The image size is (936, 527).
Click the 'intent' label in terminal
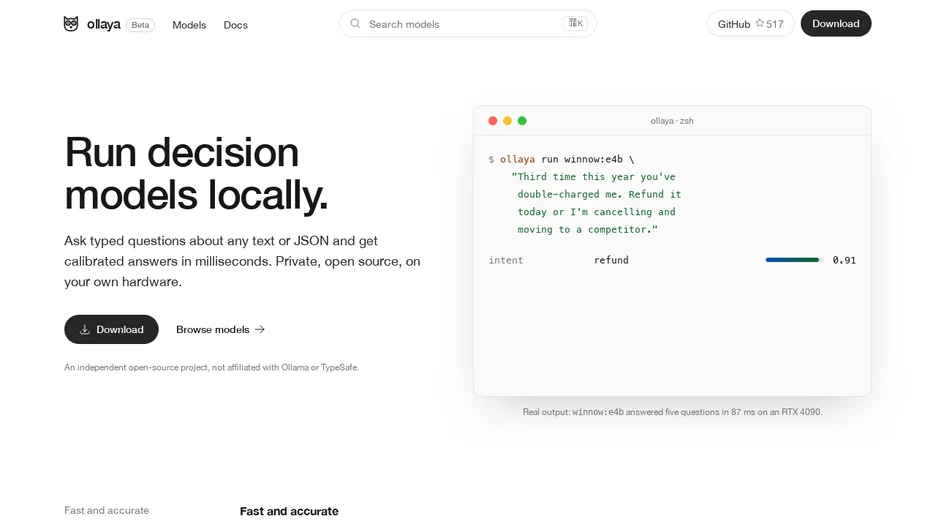pos(506,260)
